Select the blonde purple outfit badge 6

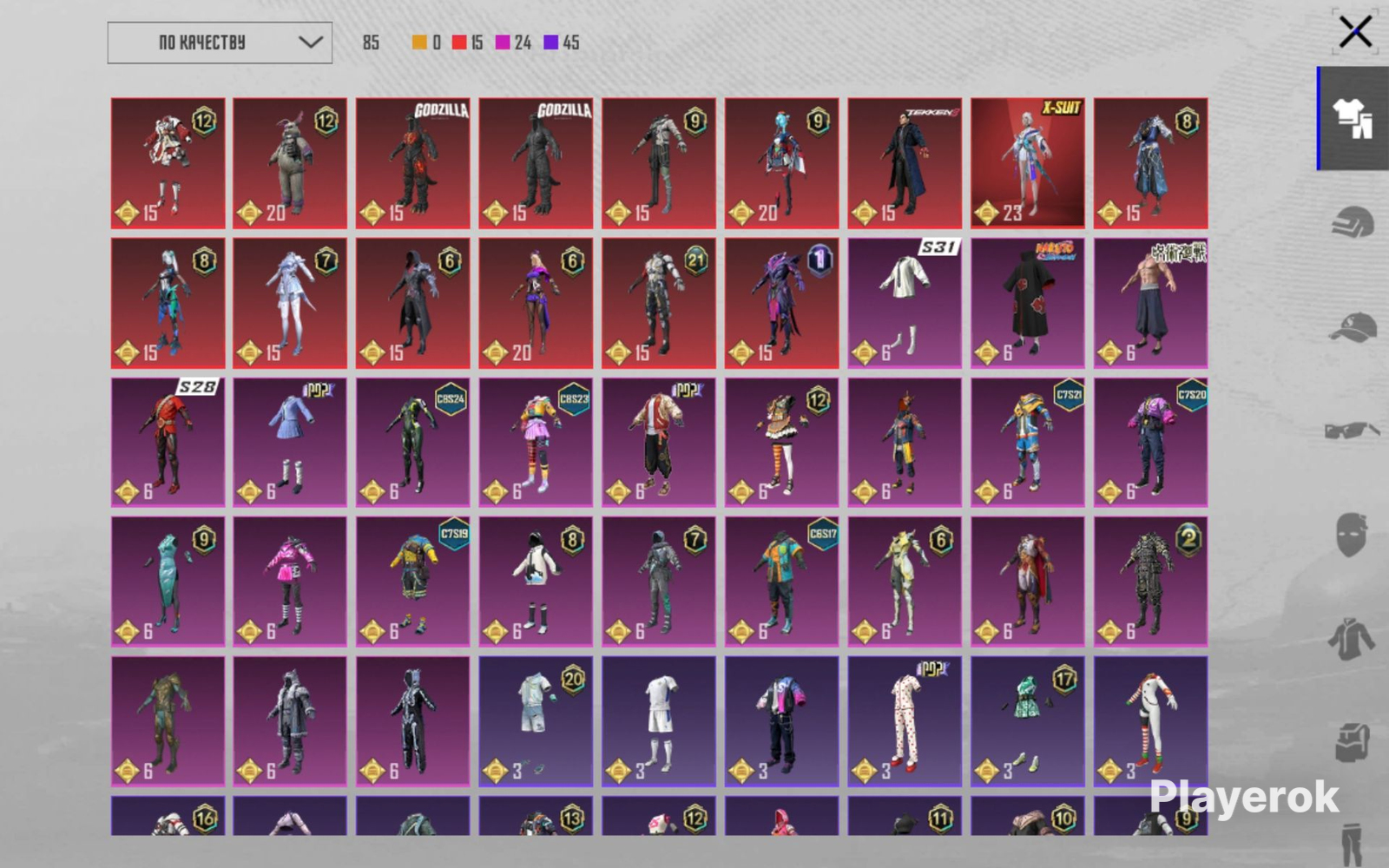click(536, 303)
